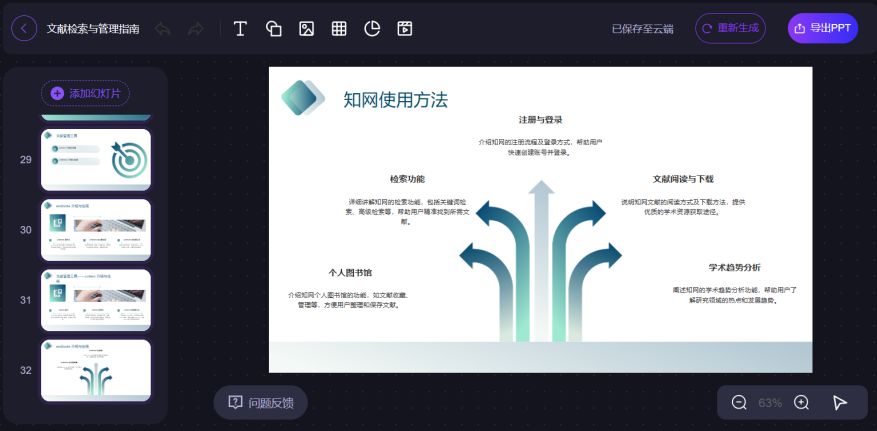Insert a chart using pie icon
The image size is (877, 431).
[372, 29]
